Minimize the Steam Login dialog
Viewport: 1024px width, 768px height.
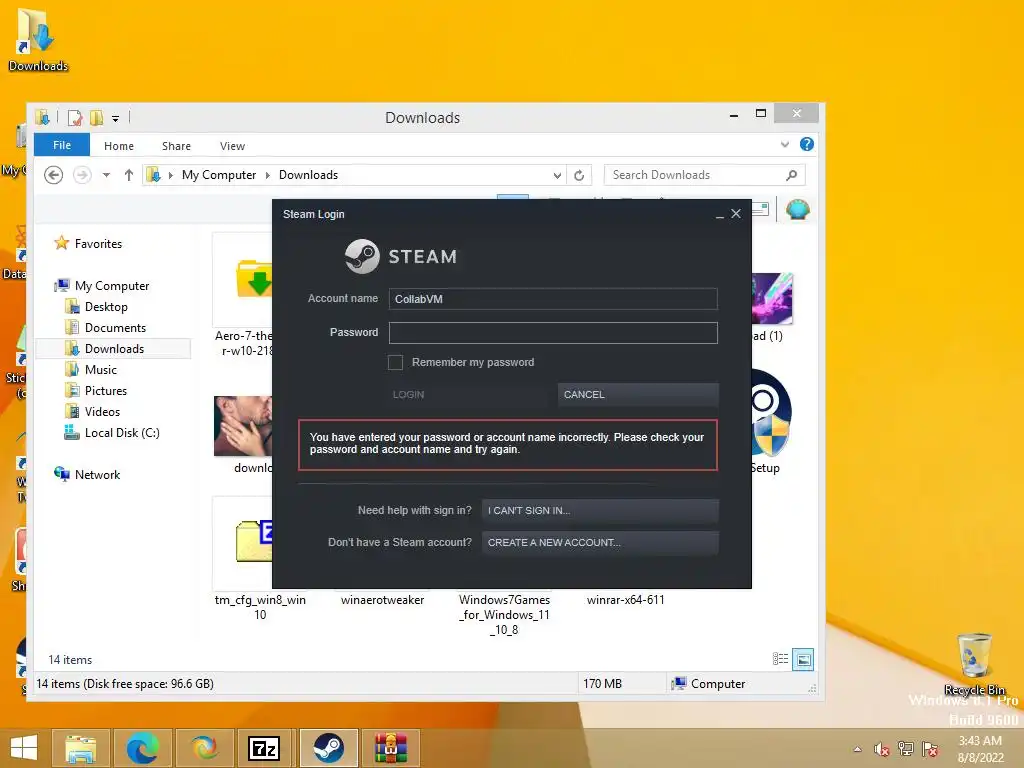719,214
